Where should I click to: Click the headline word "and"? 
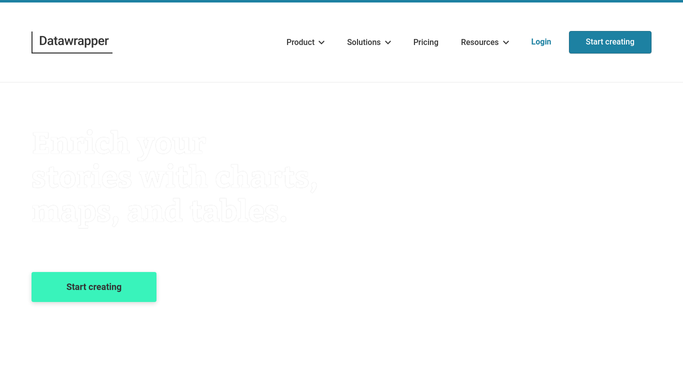[x=155, y=210]
